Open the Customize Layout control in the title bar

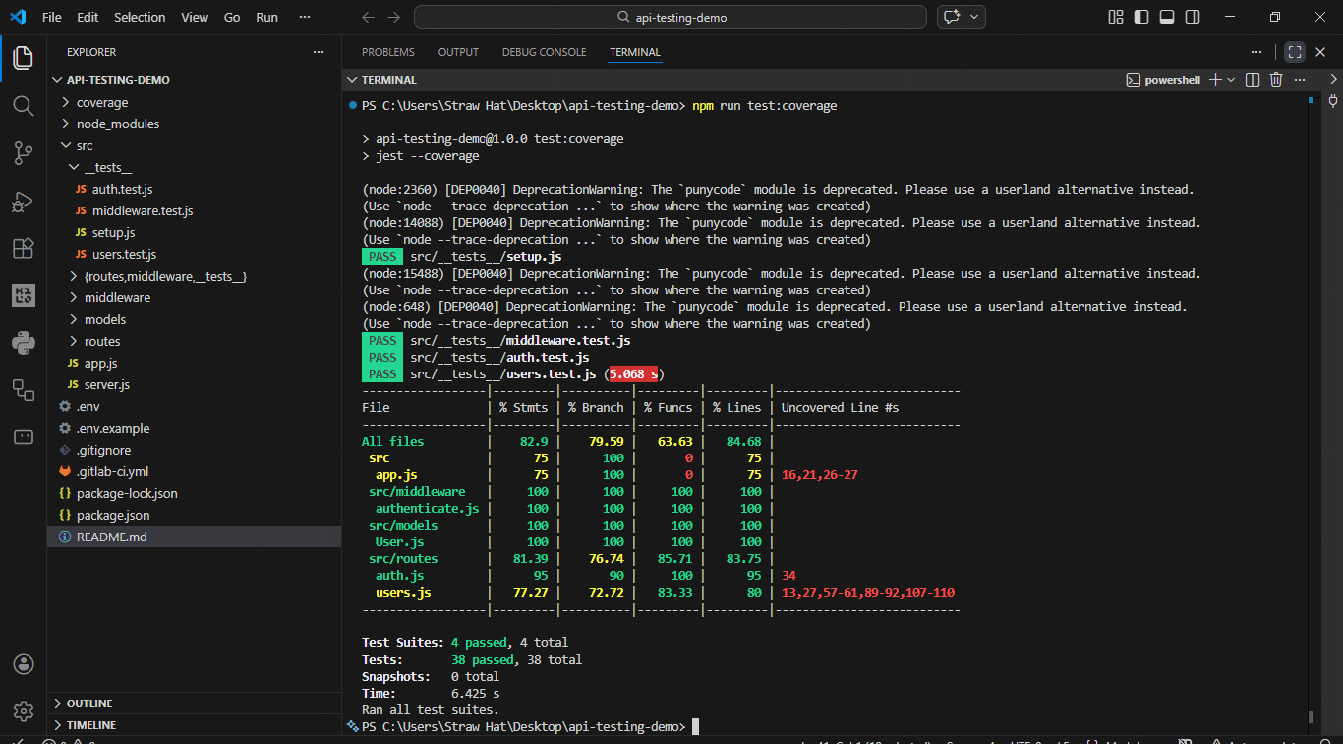1115,17
